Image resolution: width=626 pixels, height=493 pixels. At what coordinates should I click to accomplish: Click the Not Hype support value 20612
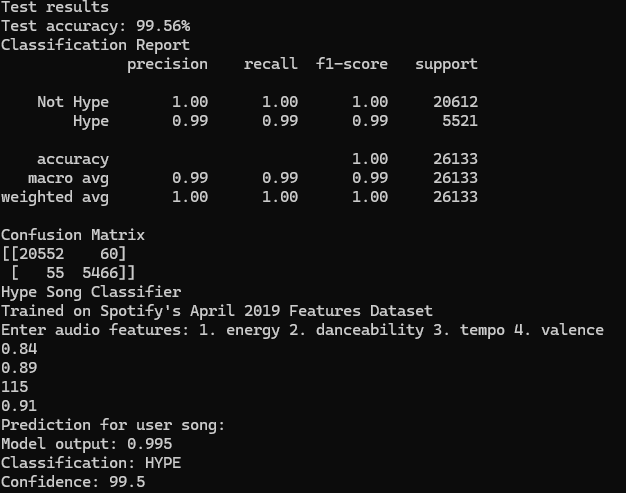pyautogui.click(x=456, y=102)
